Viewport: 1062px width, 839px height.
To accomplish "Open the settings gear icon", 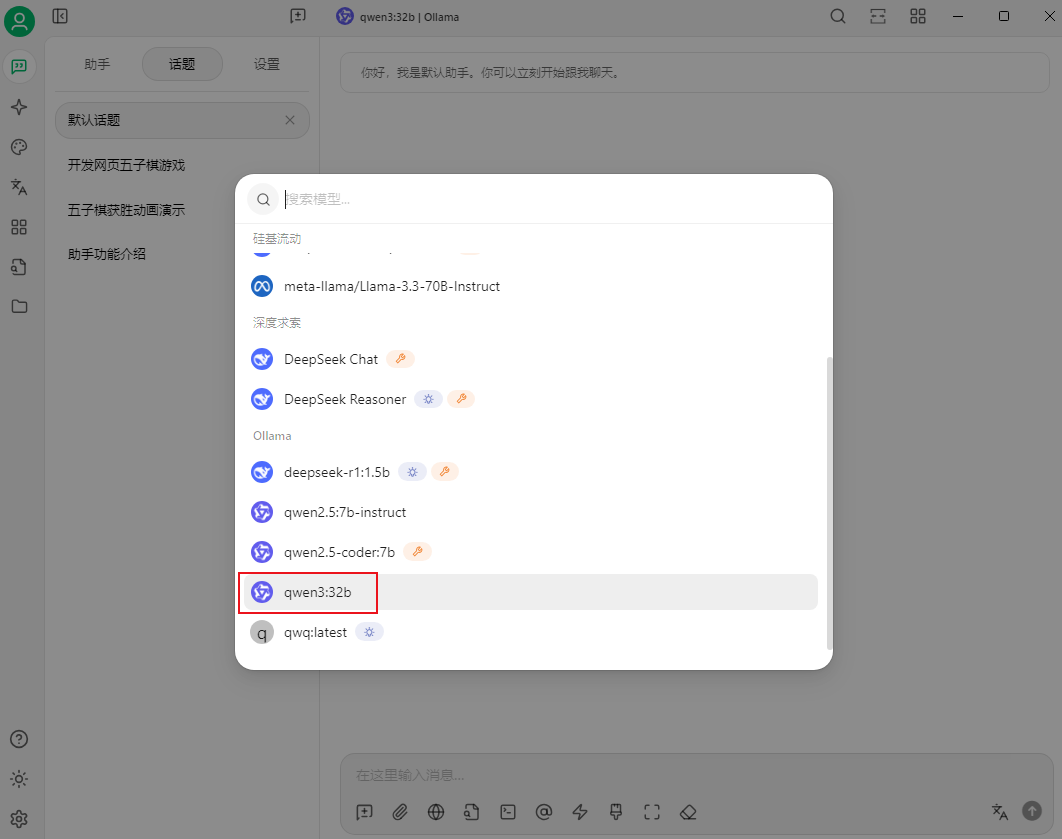I will coord(19,819).
